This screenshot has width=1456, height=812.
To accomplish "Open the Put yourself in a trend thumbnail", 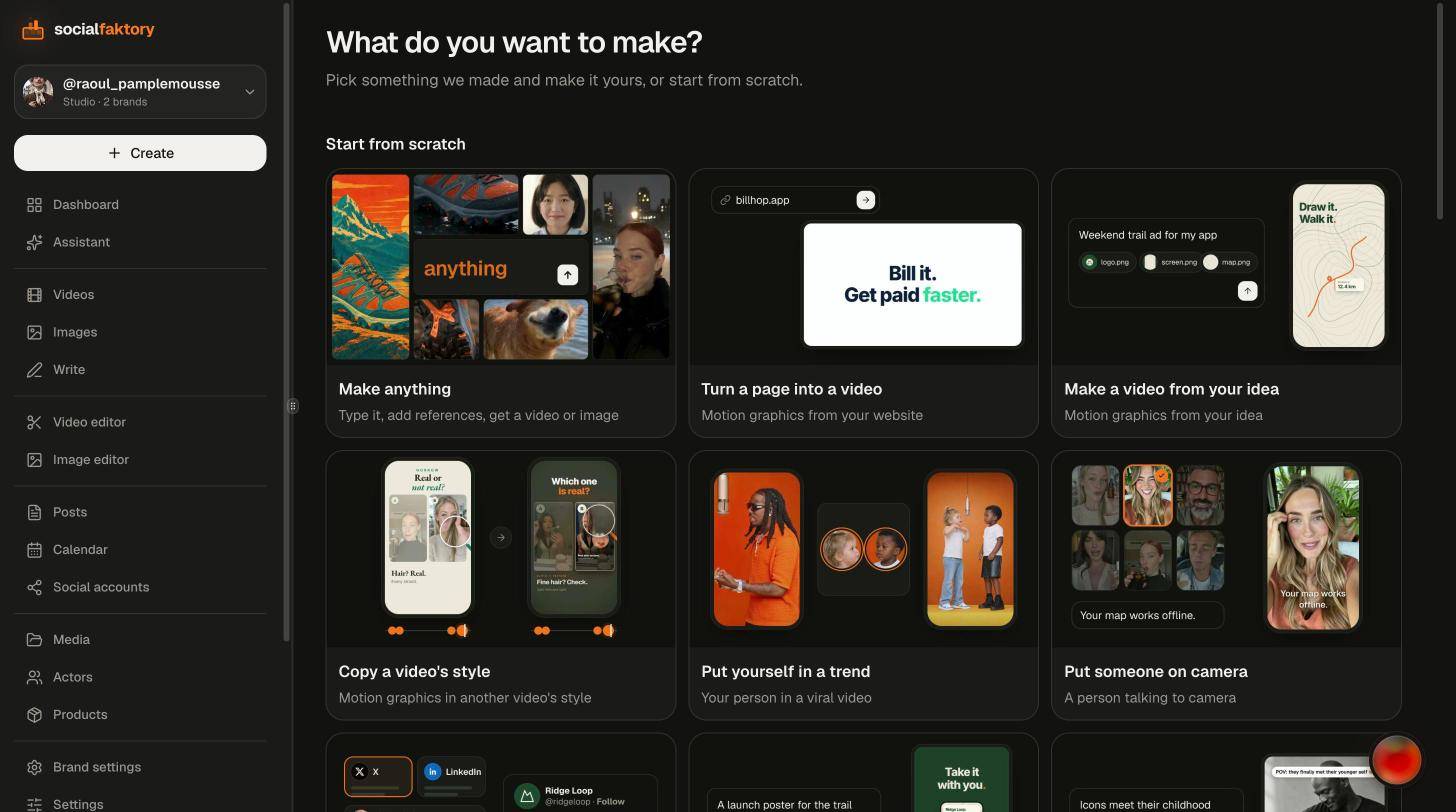I will tap(863, 549).
